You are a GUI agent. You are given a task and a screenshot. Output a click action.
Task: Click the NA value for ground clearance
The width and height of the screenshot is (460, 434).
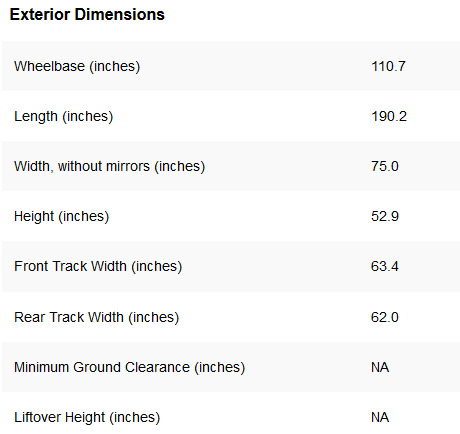point(380,367)
